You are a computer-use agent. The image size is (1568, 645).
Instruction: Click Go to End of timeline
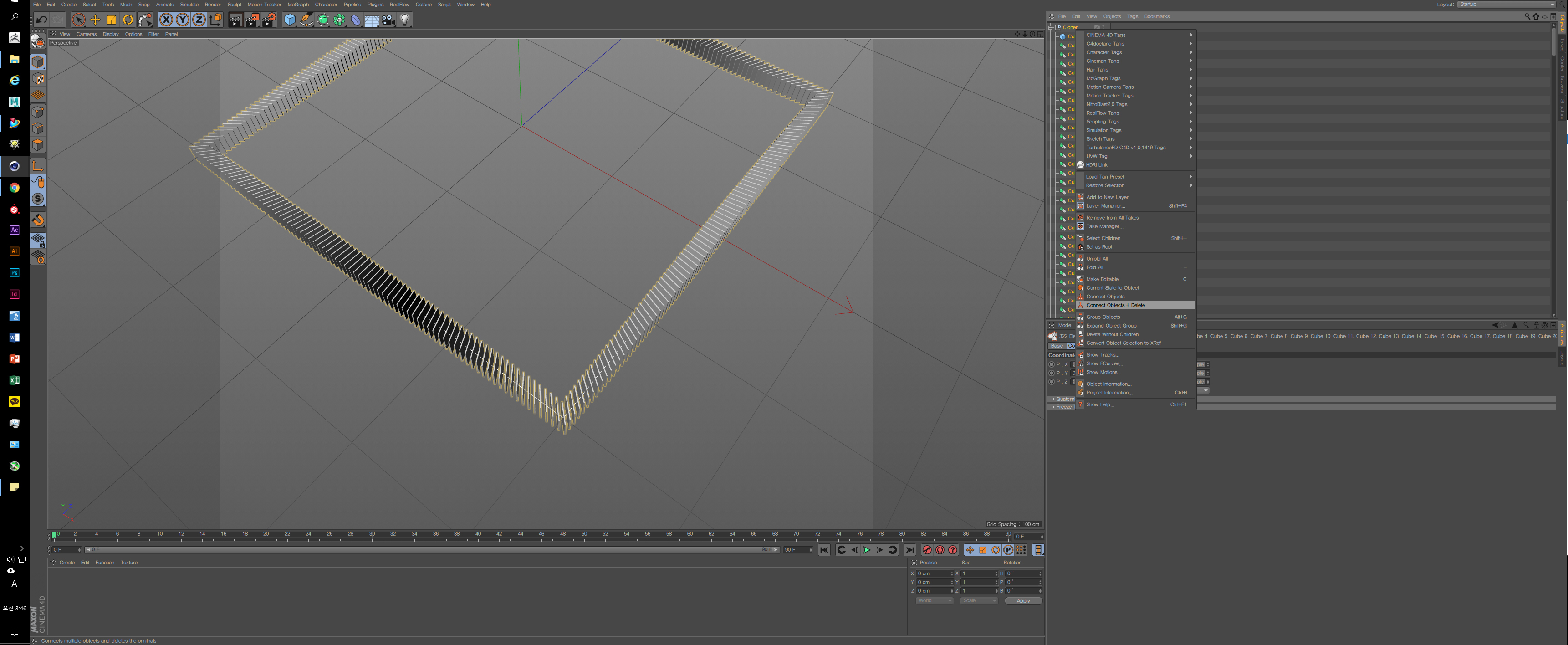tap(909, 550)
